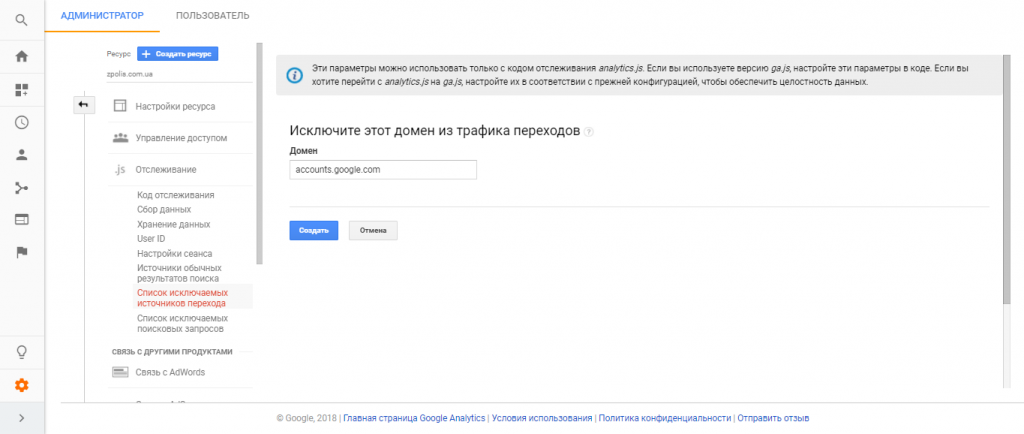Open Настройки ресурса in the resource menu
The image size is (1024, 434).
[175, 106]
